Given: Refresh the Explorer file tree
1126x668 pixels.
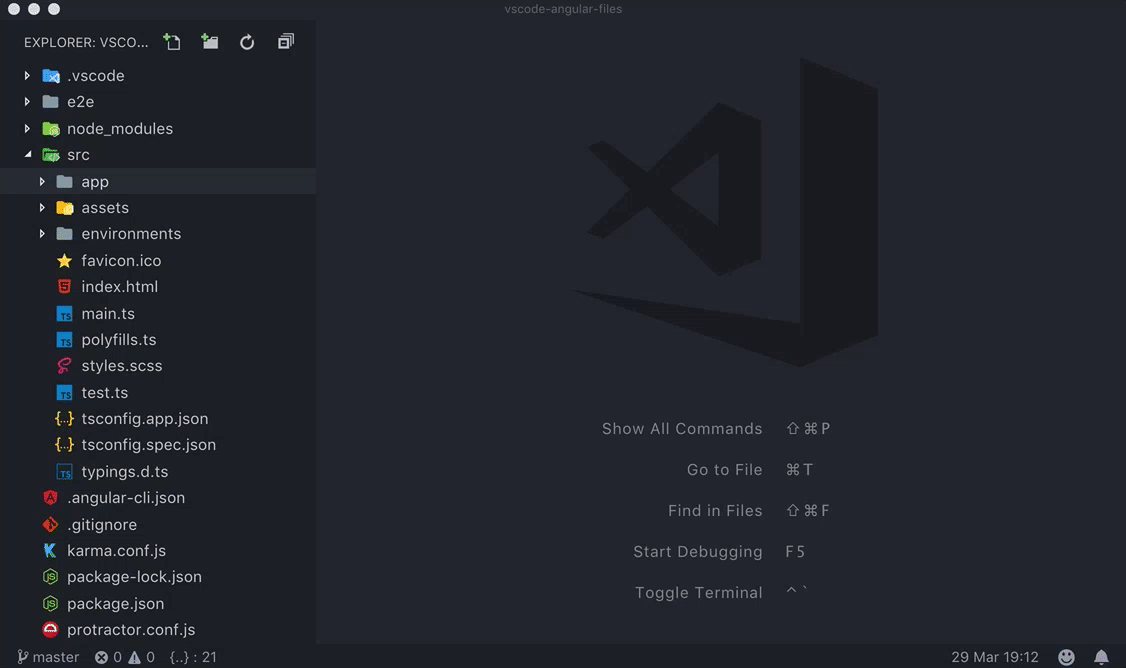Looking at the screenshot, I should coord(247,42).
